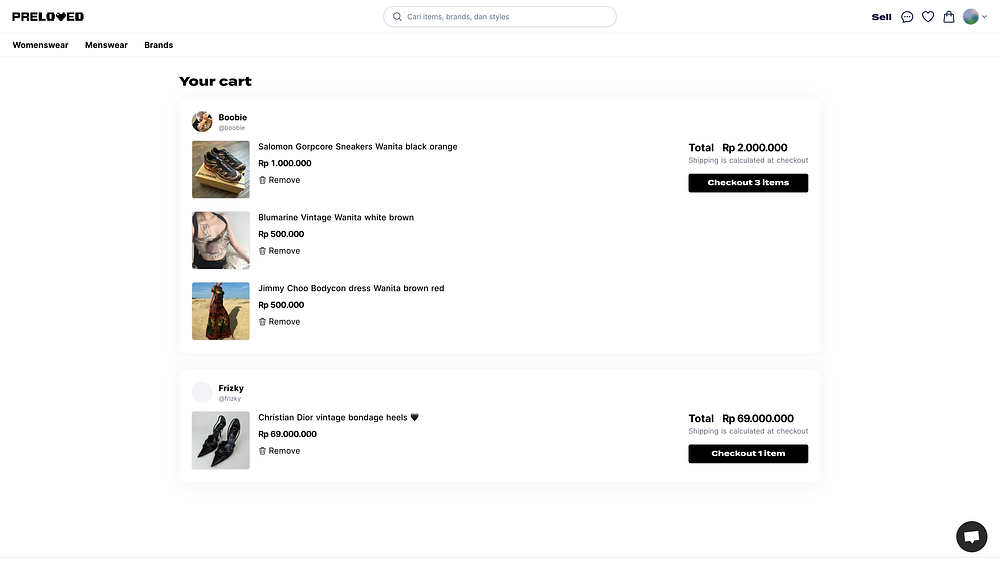Click the Checkout 1 item button
This screenshot has width=1000, height=563.
[748, 454]
